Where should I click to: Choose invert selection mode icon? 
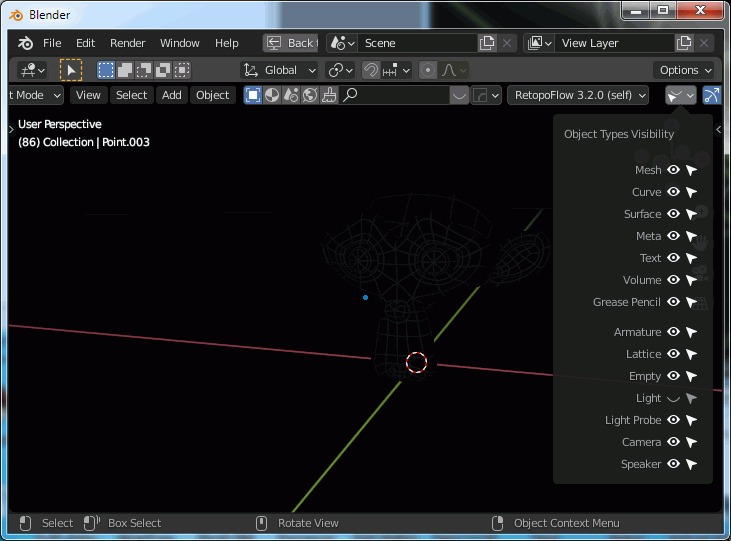[x=163, y=70]
